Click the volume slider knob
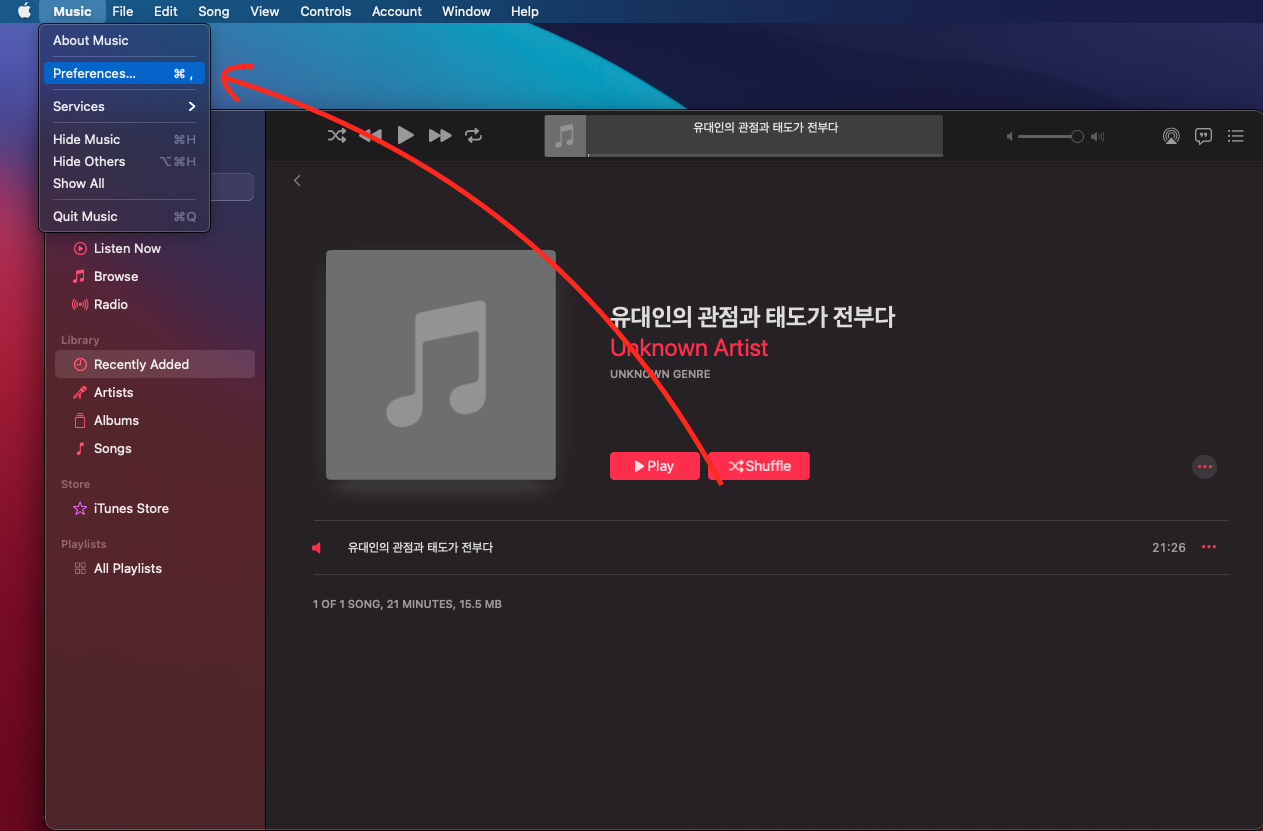 1077,136
